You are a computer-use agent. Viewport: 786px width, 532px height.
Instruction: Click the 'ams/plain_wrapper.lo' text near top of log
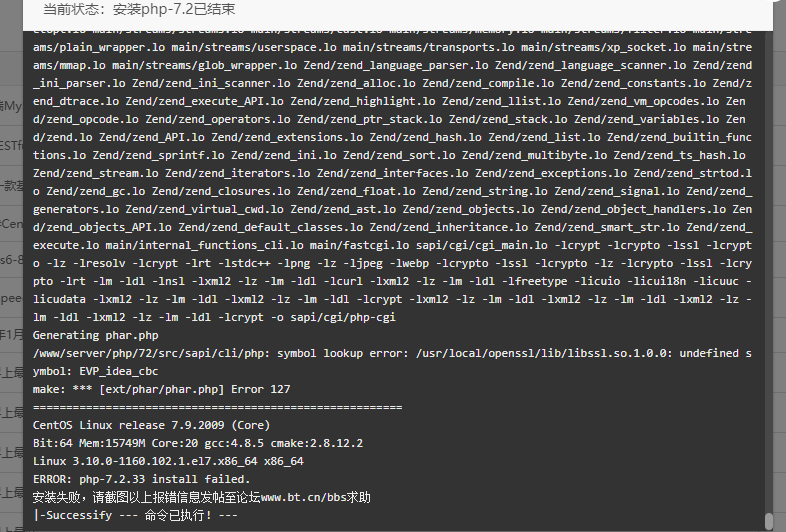pos(99,47)
